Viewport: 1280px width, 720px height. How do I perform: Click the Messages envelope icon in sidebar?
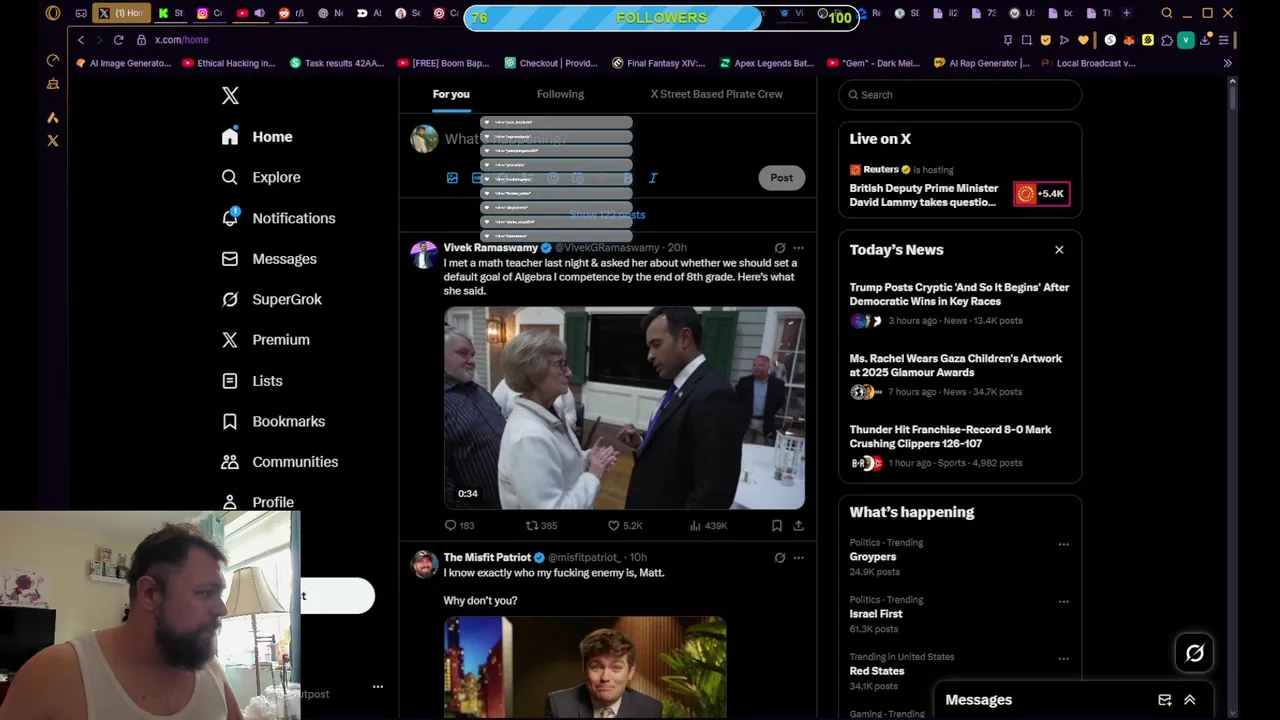(x=230, y=259)
